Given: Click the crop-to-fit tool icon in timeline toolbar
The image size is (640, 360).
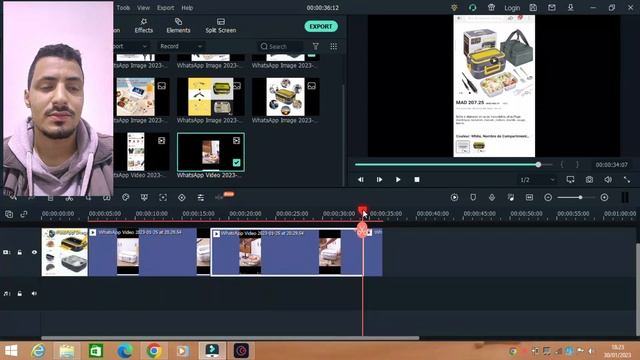Looking at the screenshot, I should click(163, 198).
